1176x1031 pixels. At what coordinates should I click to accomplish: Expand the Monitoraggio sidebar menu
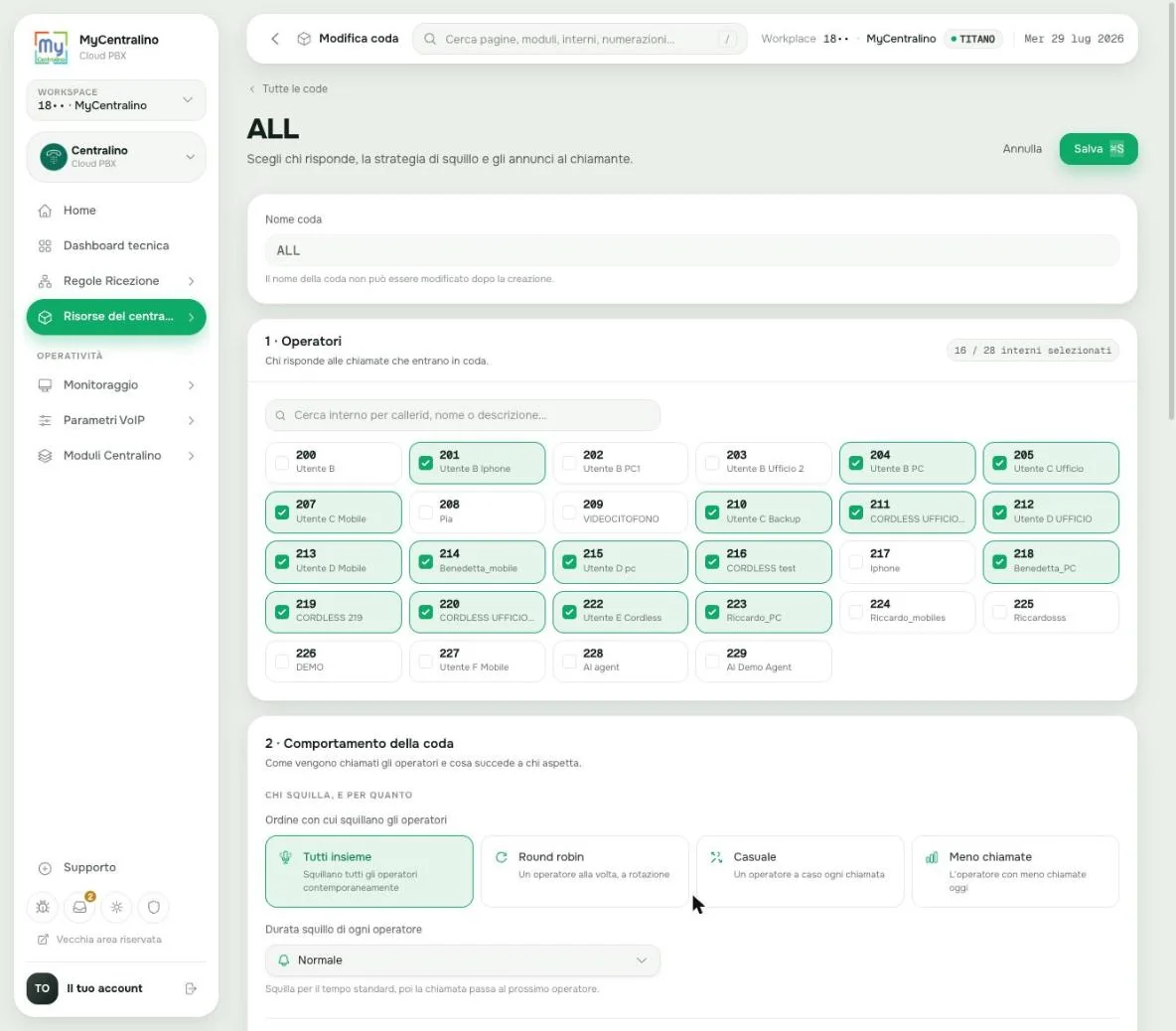(116, 384)
